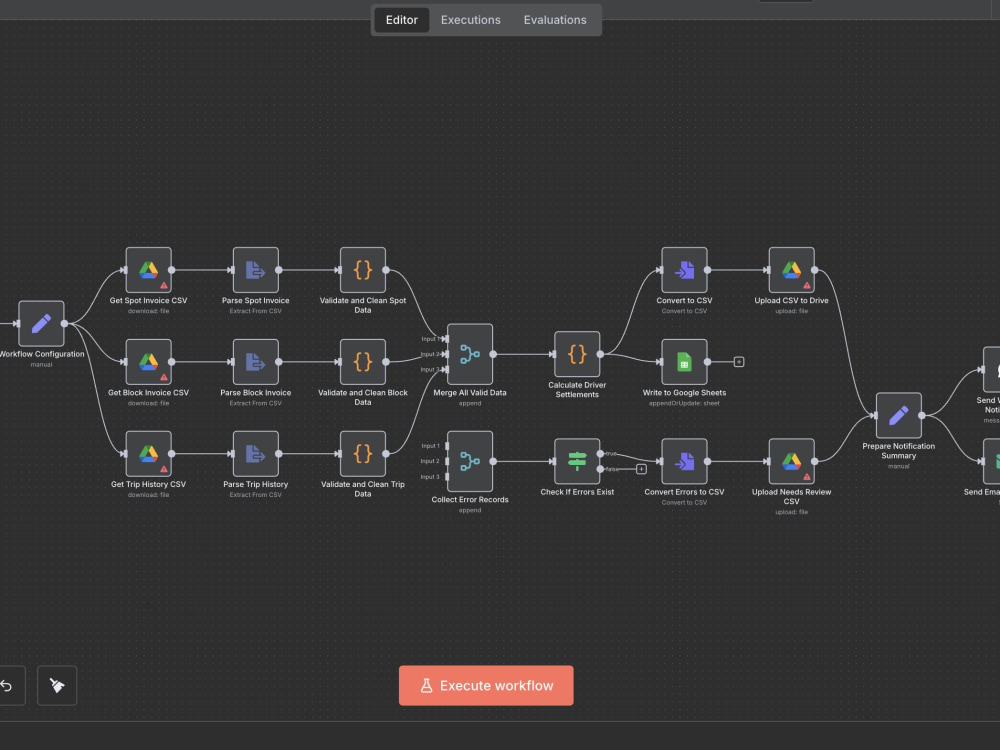
Task: Open the Parse Spot Invoice node
Action: [x=256, y=270]
